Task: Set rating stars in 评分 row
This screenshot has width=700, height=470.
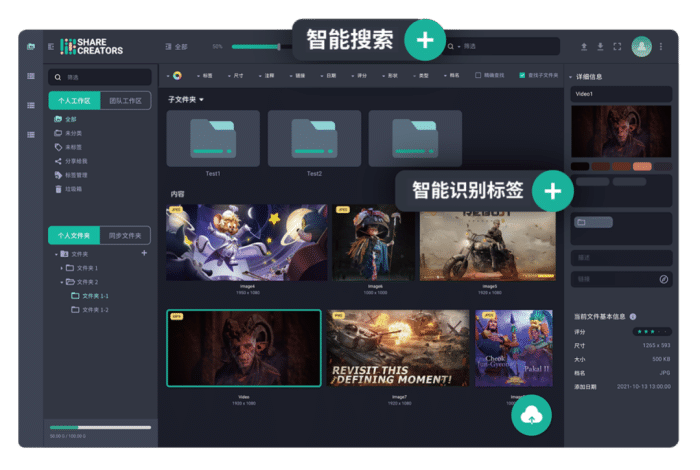Action: (652, 332)
